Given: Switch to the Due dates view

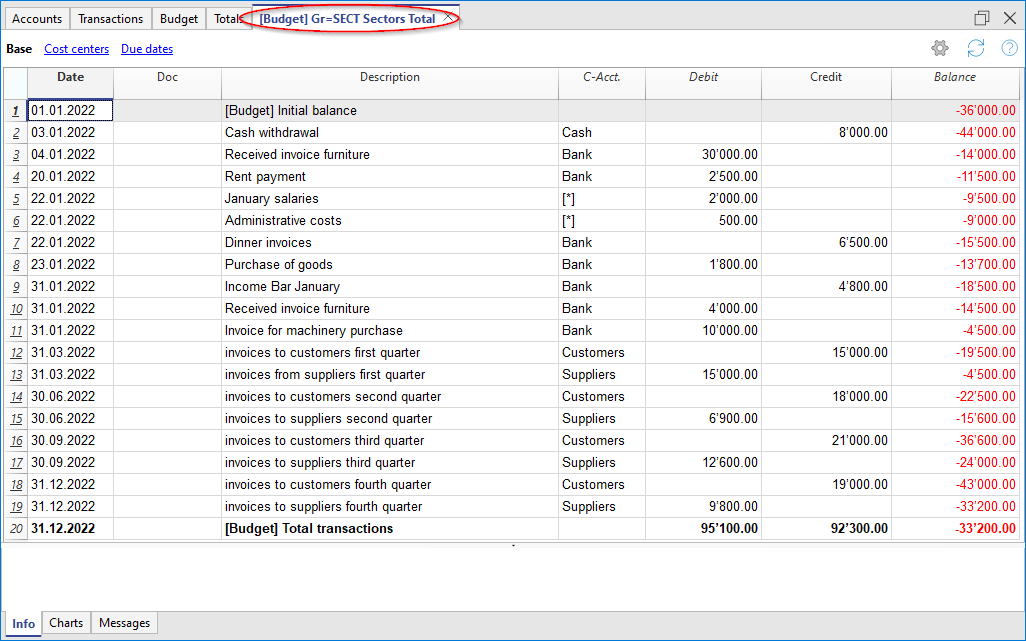Looking at the screenshot, I should (146, 49).
